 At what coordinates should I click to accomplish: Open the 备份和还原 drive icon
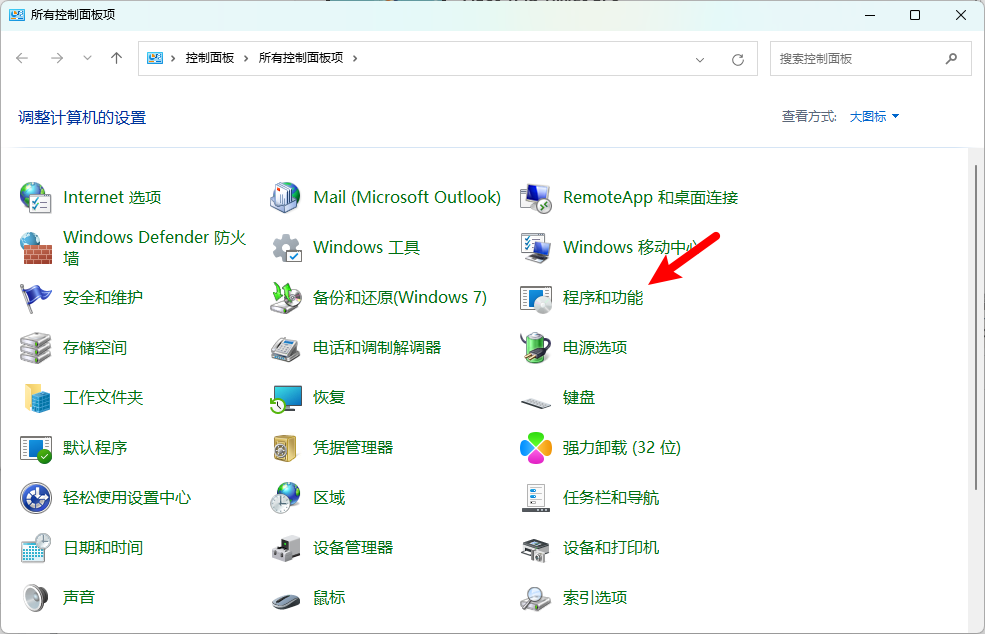(x=286, y=298)
